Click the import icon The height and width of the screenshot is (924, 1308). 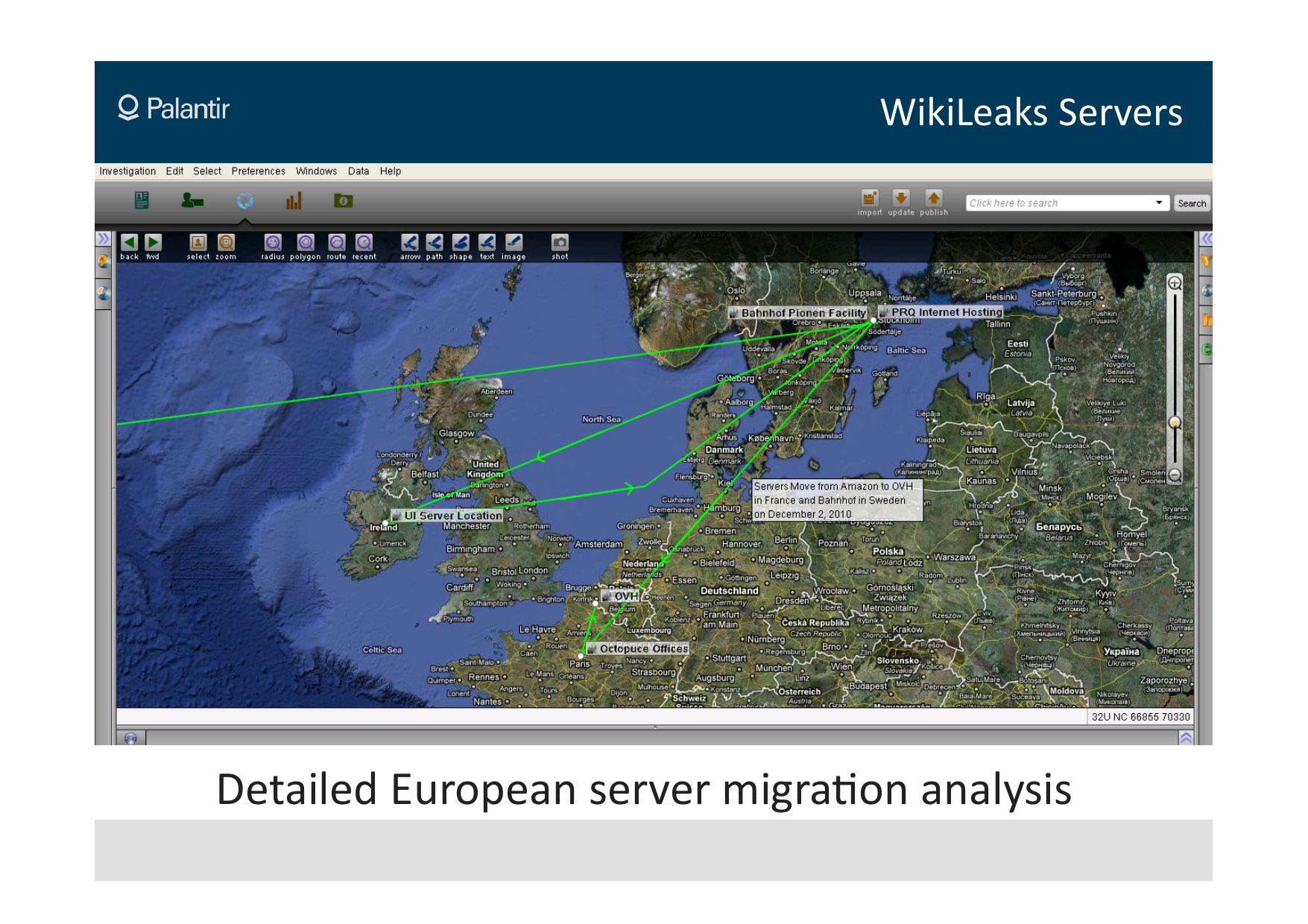[870, 198]
